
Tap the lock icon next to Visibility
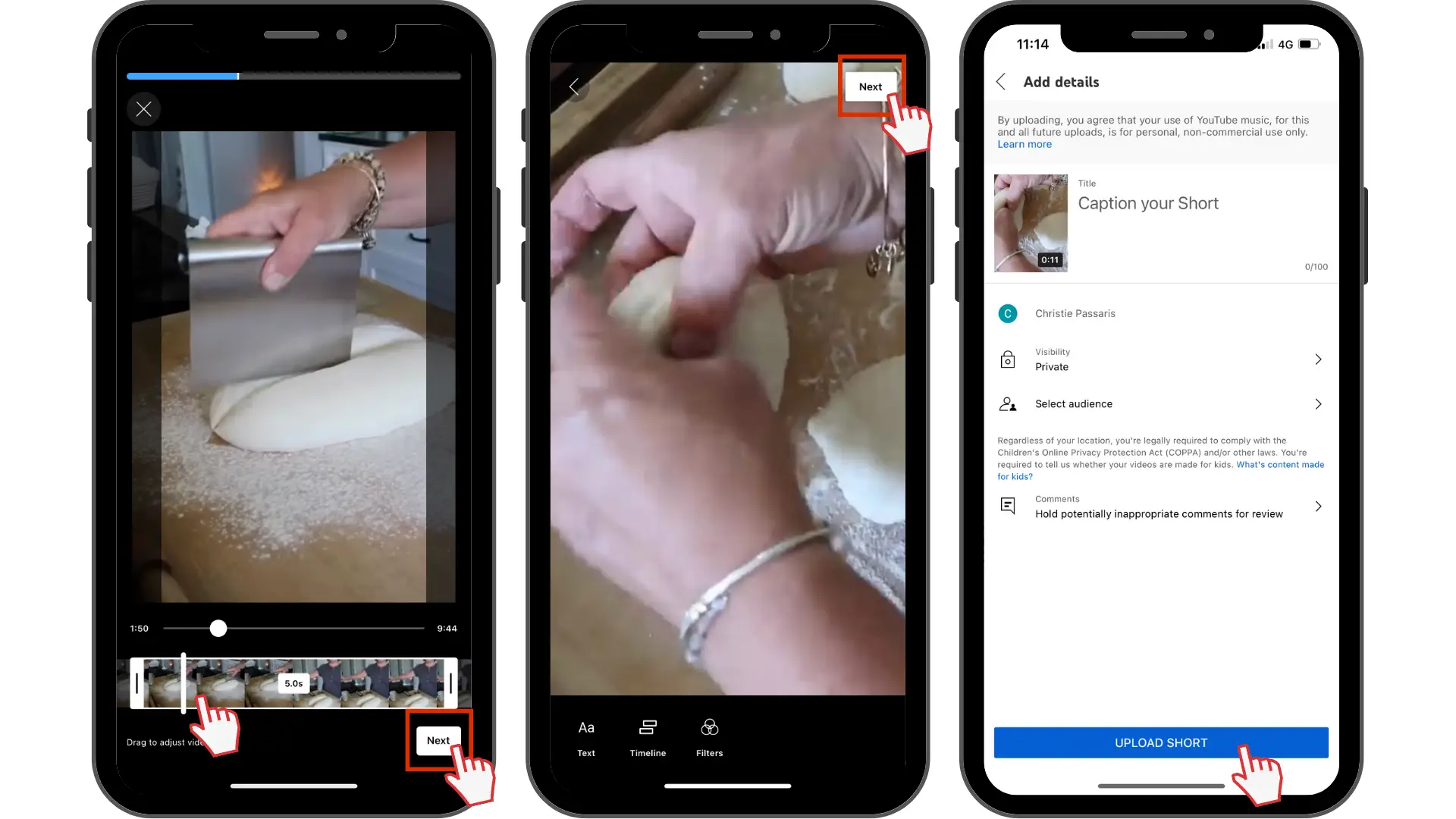click(1007, 358)
